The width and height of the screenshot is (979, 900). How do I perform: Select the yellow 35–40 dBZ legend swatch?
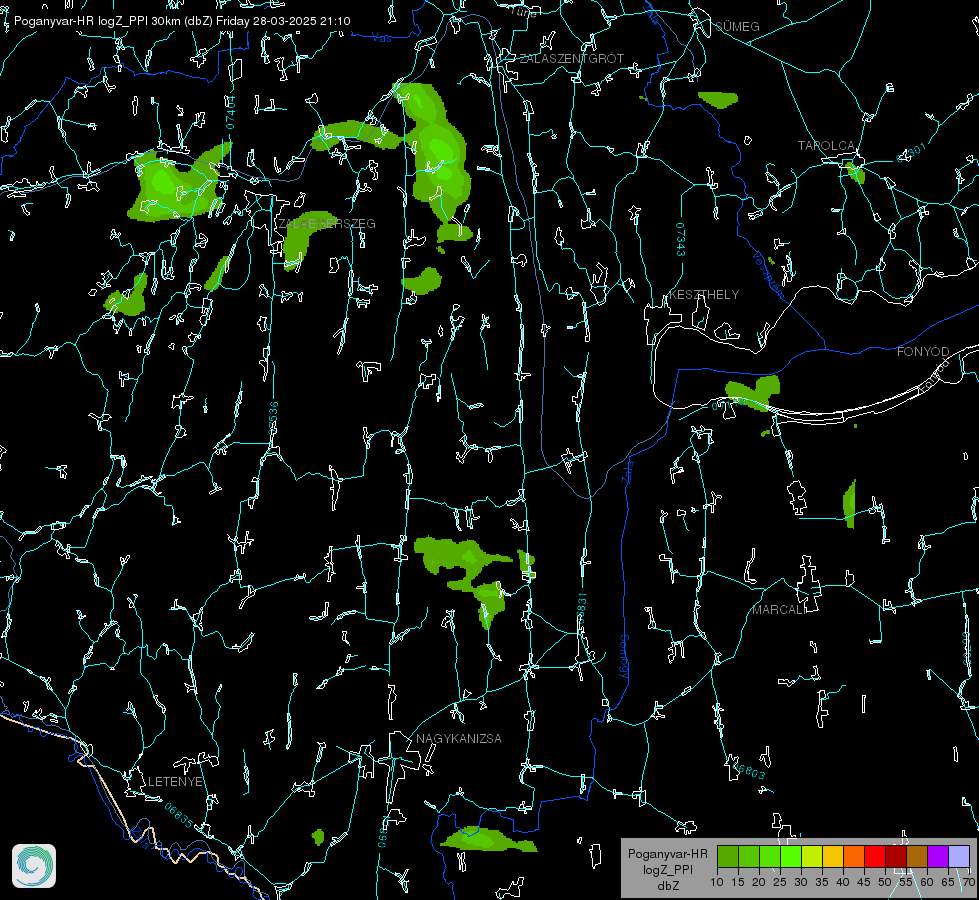click(x=833, y=856)
